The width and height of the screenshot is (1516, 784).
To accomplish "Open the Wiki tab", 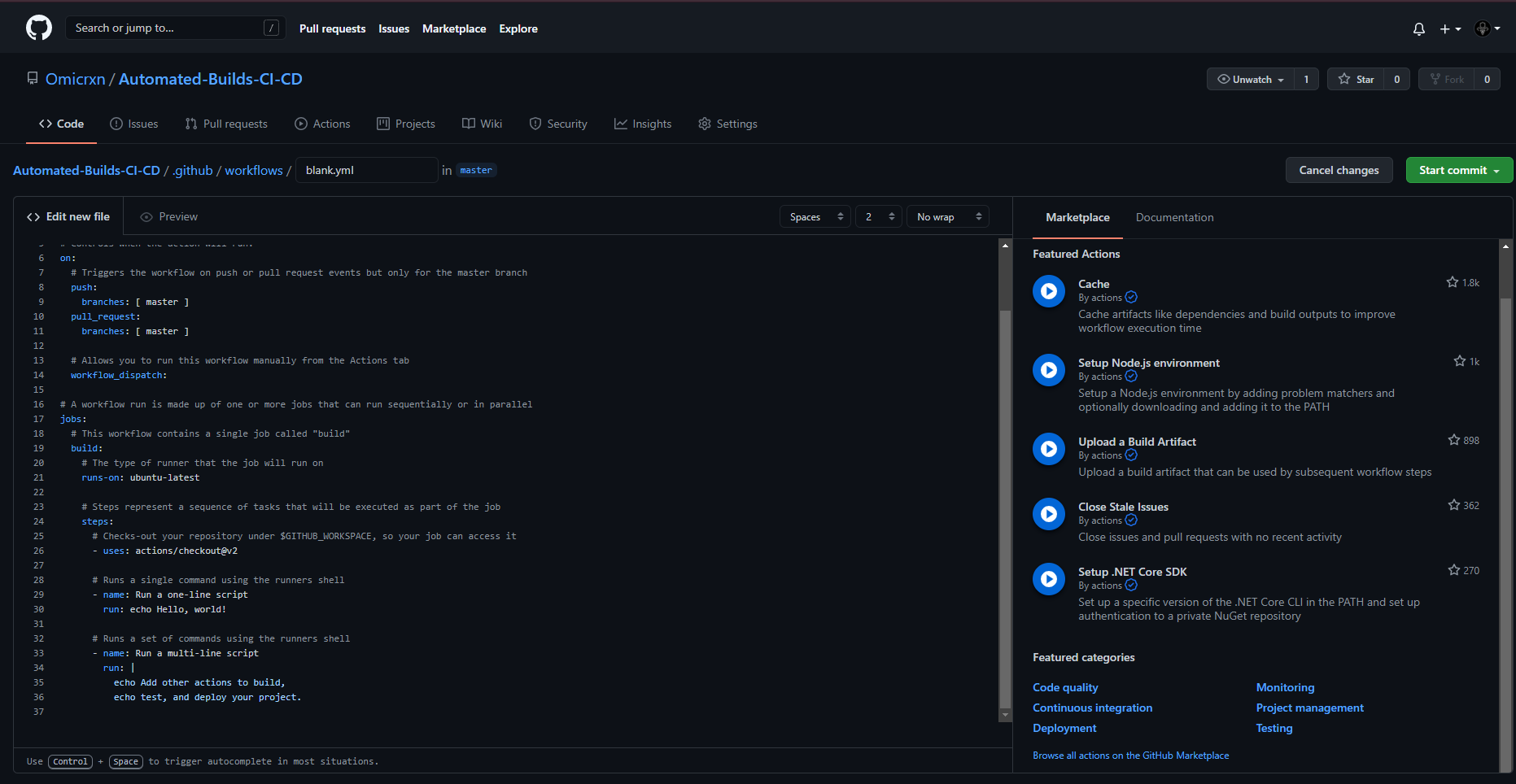I will [482, 124].
